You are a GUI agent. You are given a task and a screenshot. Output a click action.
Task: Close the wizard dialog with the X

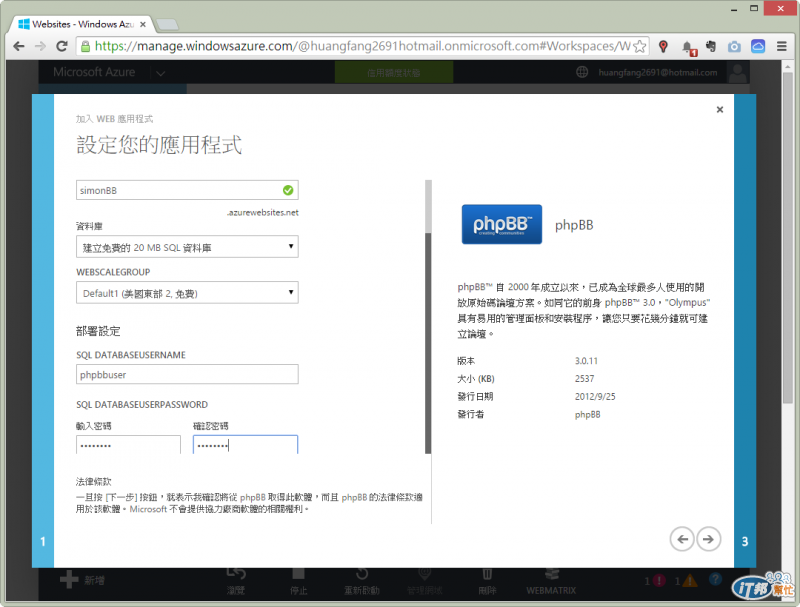(x=719, y=110)
